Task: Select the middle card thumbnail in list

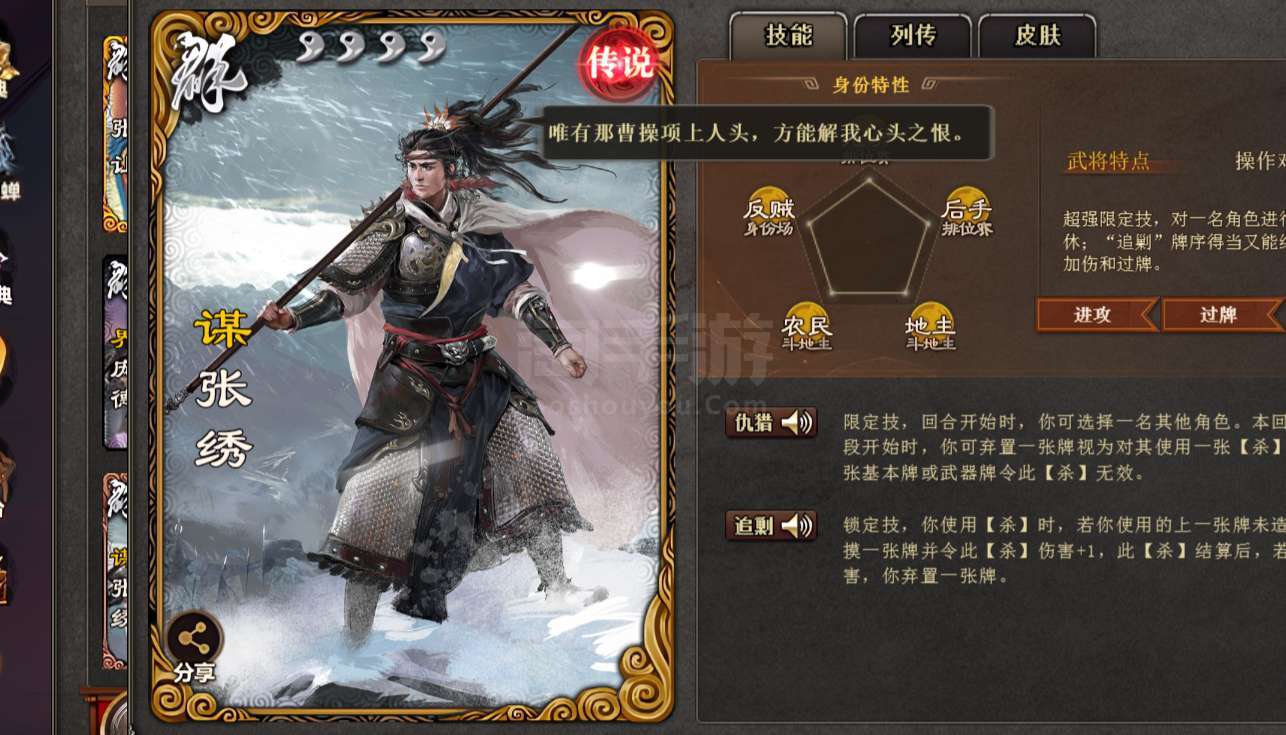Action: (115, 352)
